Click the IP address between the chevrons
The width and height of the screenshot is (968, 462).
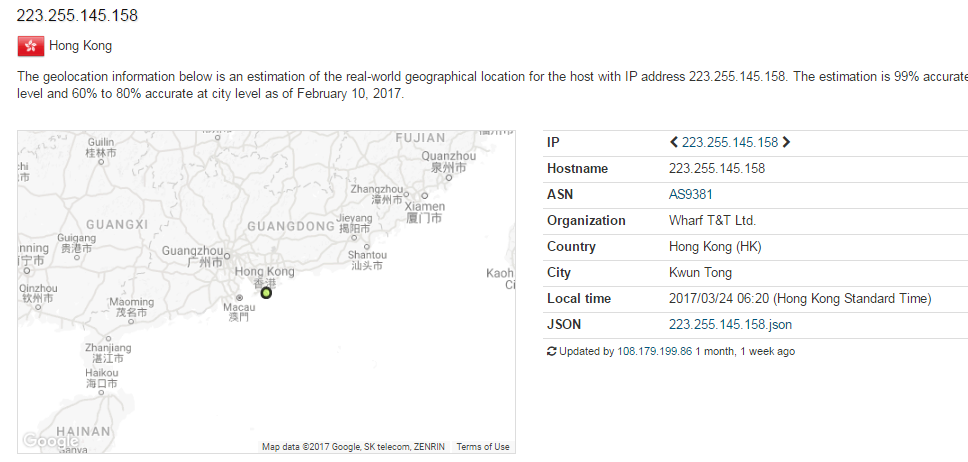tap(730, 142)
